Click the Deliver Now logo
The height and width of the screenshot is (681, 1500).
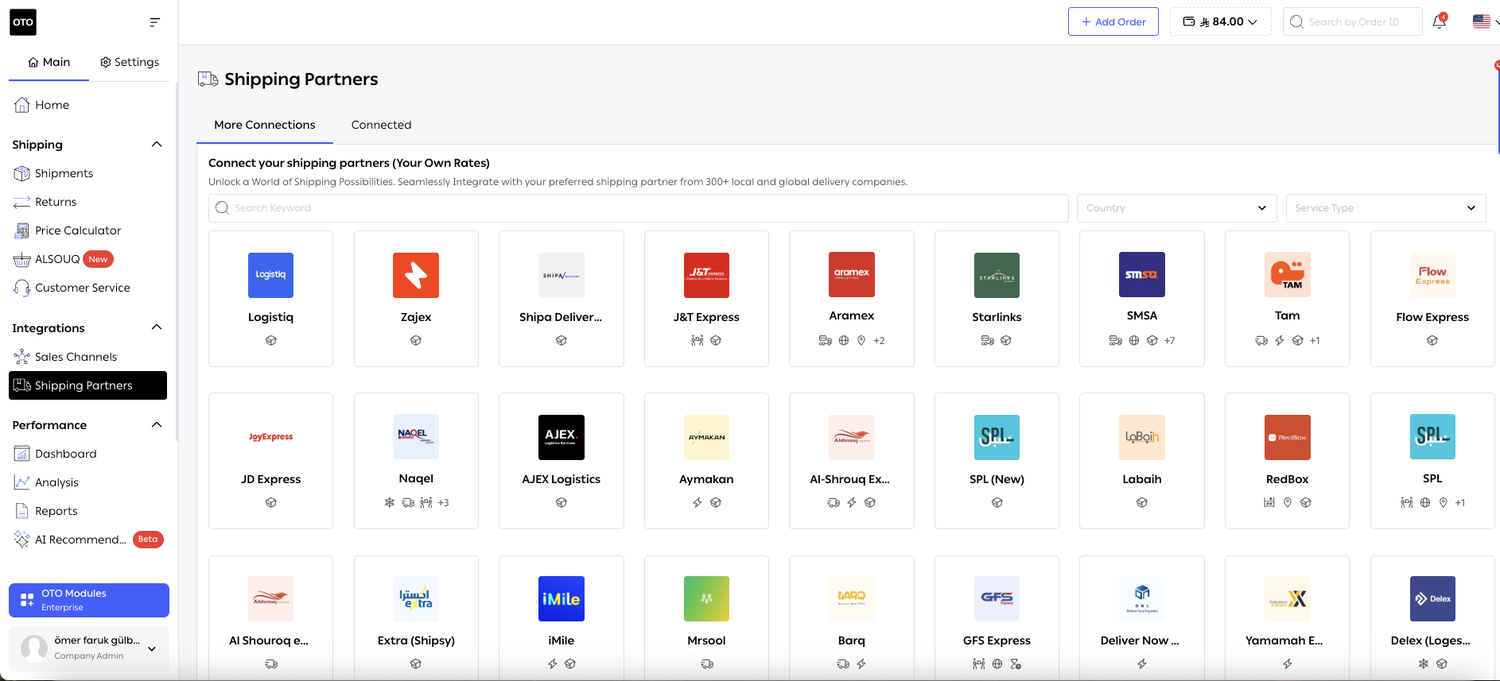1142,599
